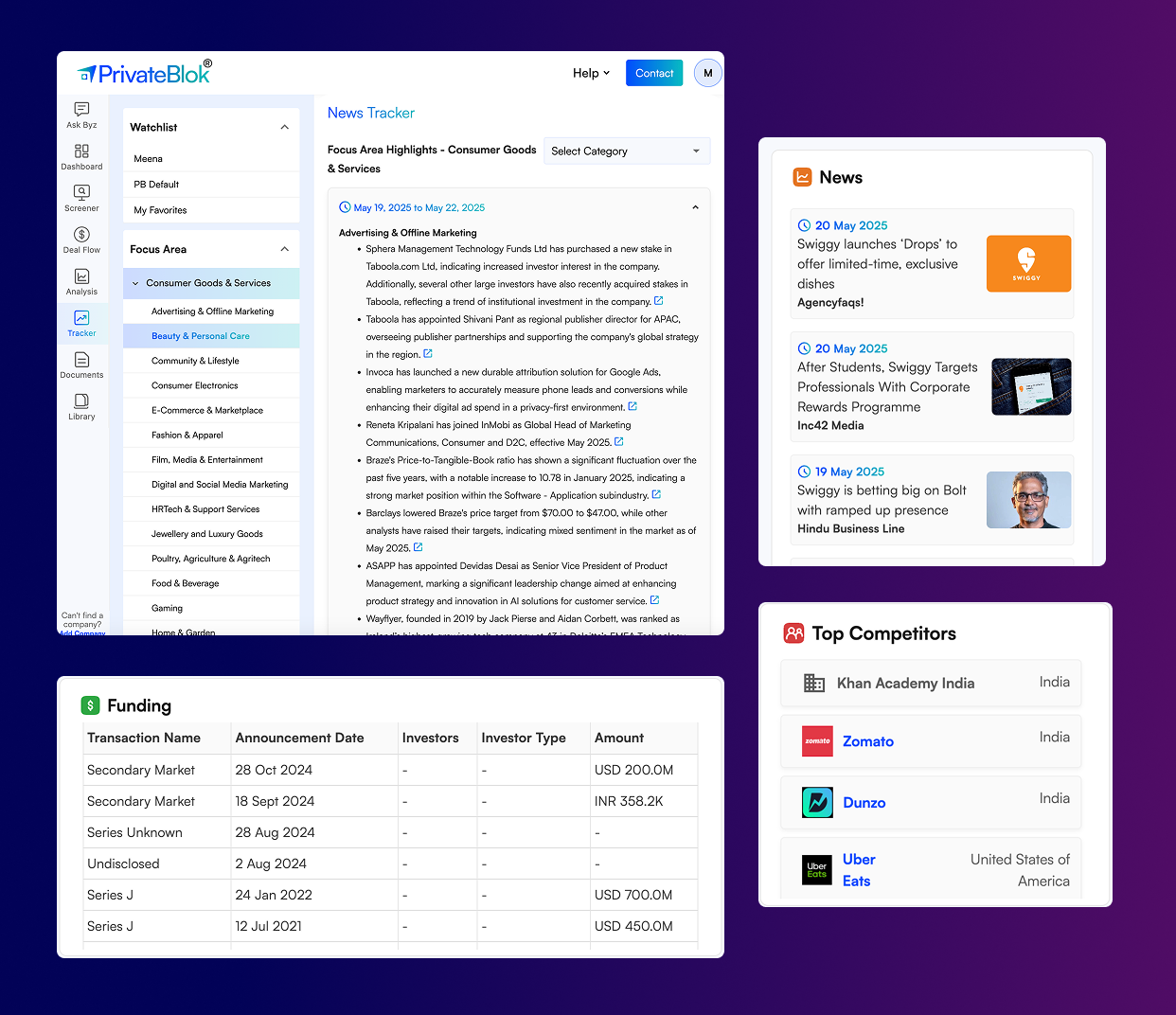Open the Zomato competitor link

pyautogui.click(x=867, y=741)
